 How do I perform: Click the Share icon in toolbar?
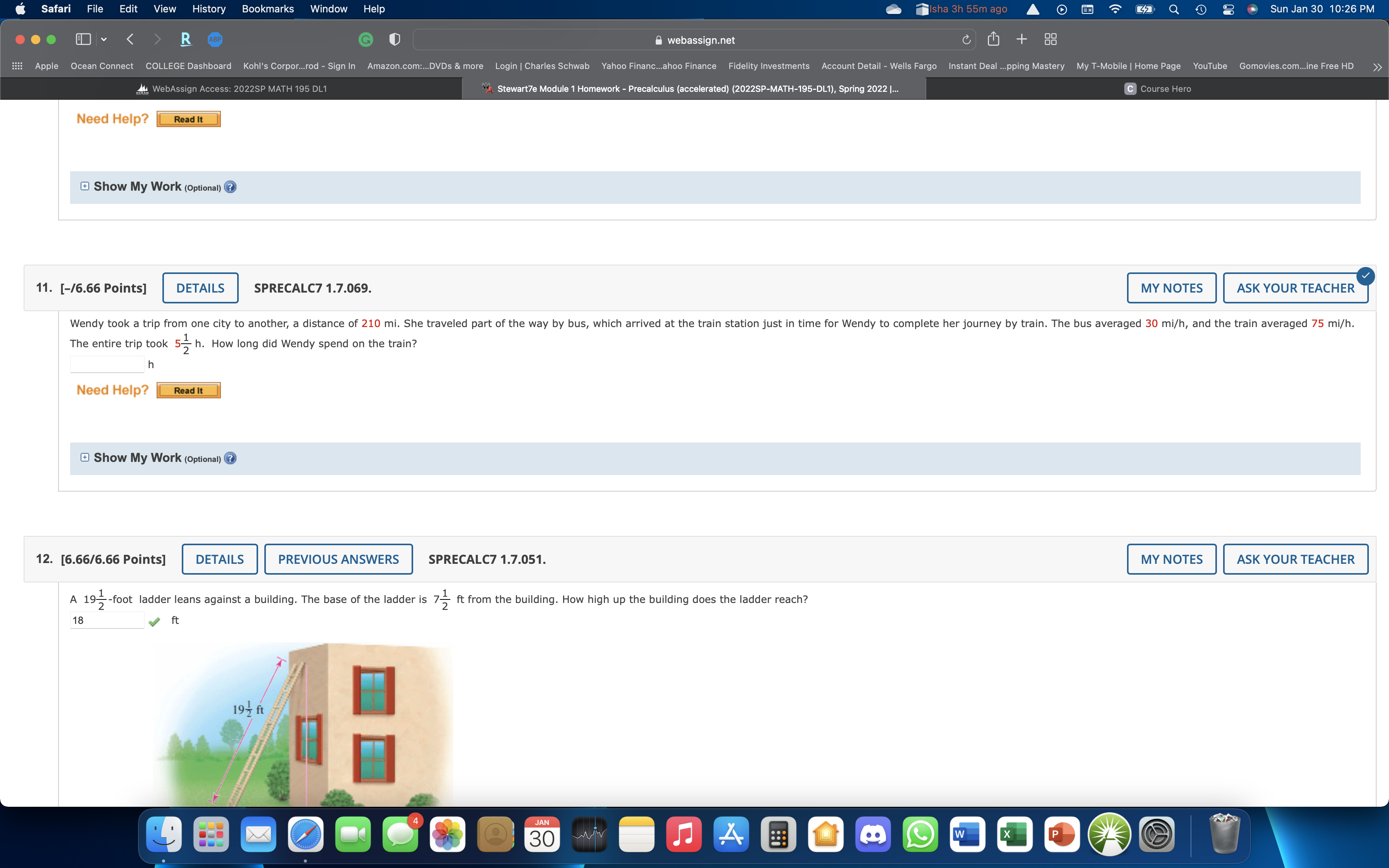tap(994, 39)
